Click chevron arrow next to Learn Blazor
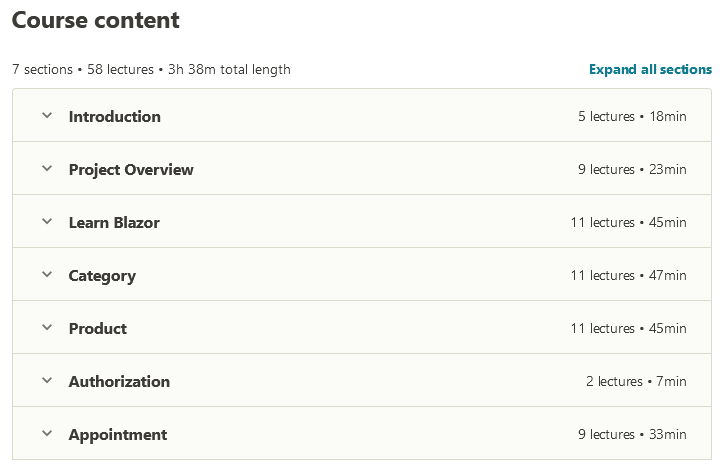 point(46,222)
